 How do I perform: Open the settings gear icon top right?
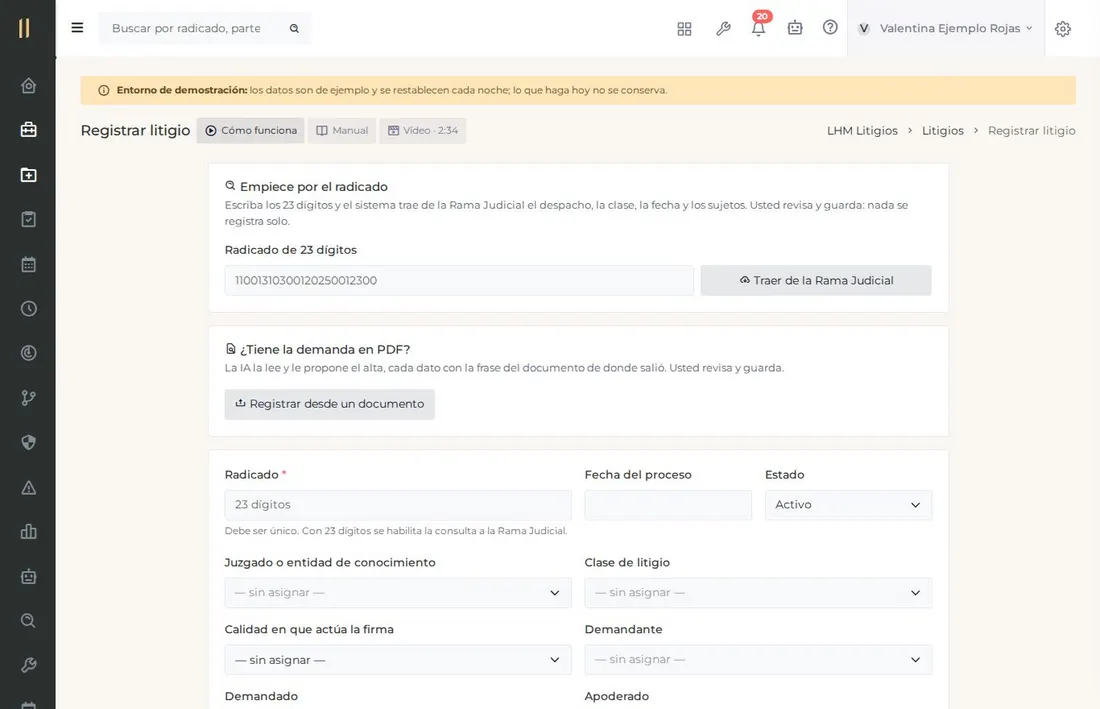point(1063,29)
